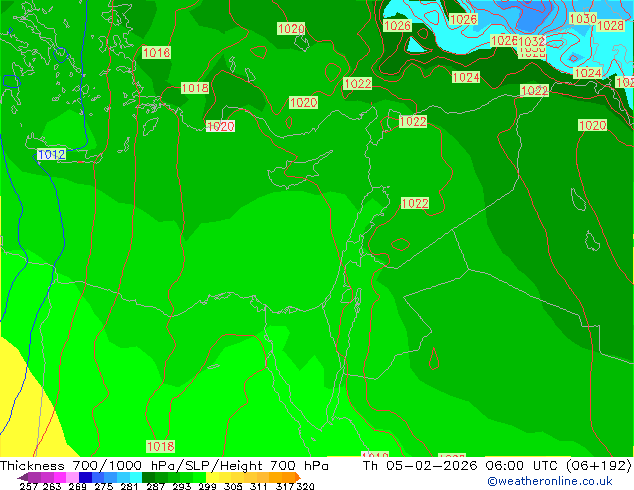Pick the cyan legend swatch

[x=136, y=477]
